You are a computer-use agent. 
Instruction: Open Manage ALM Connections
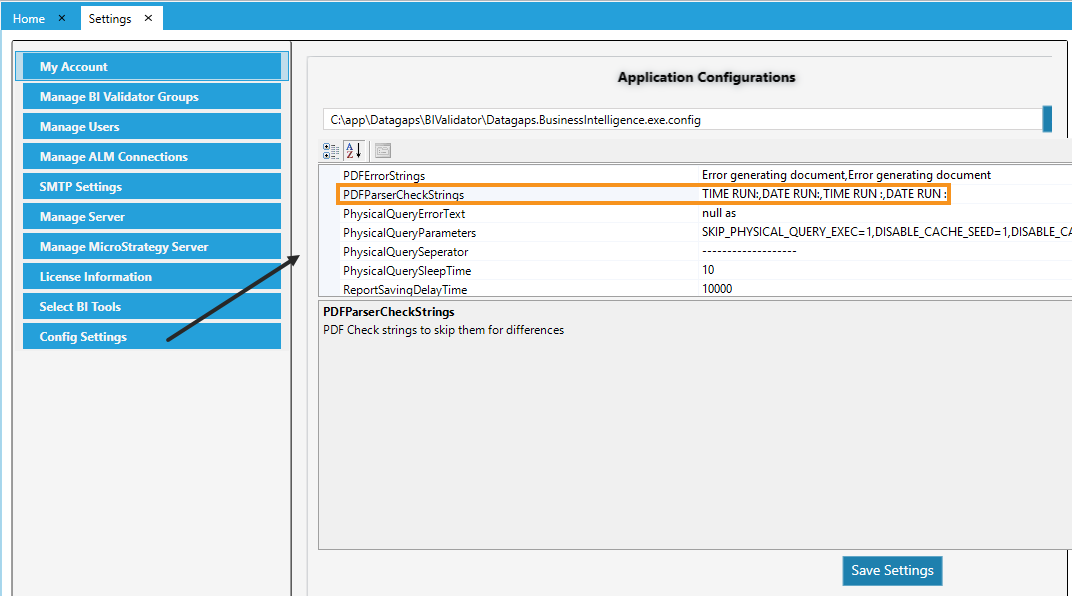pos(152,157)
